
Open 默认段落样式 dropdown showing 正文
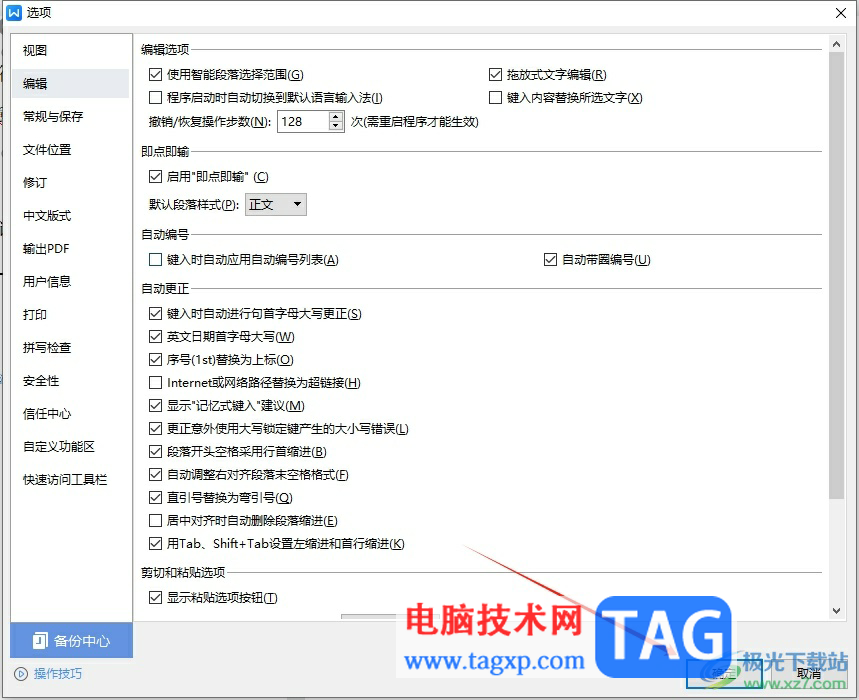pos(276,204)
